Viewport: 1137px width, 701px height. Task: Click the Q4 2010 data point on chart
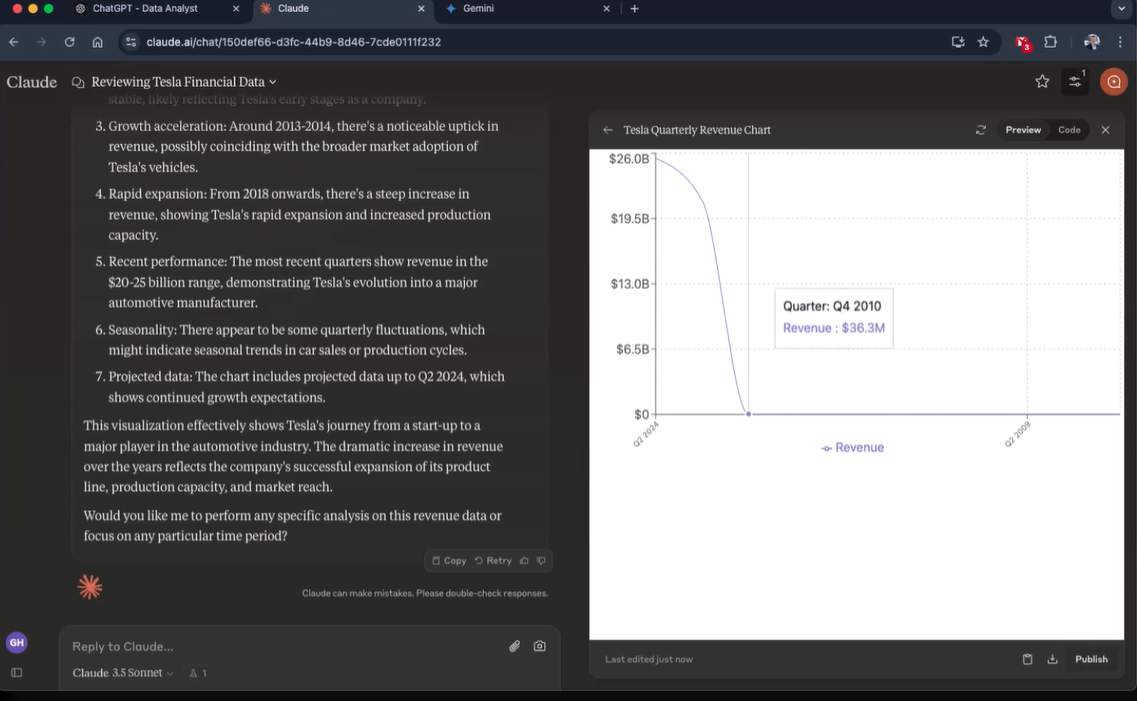(x=748, y=414)
